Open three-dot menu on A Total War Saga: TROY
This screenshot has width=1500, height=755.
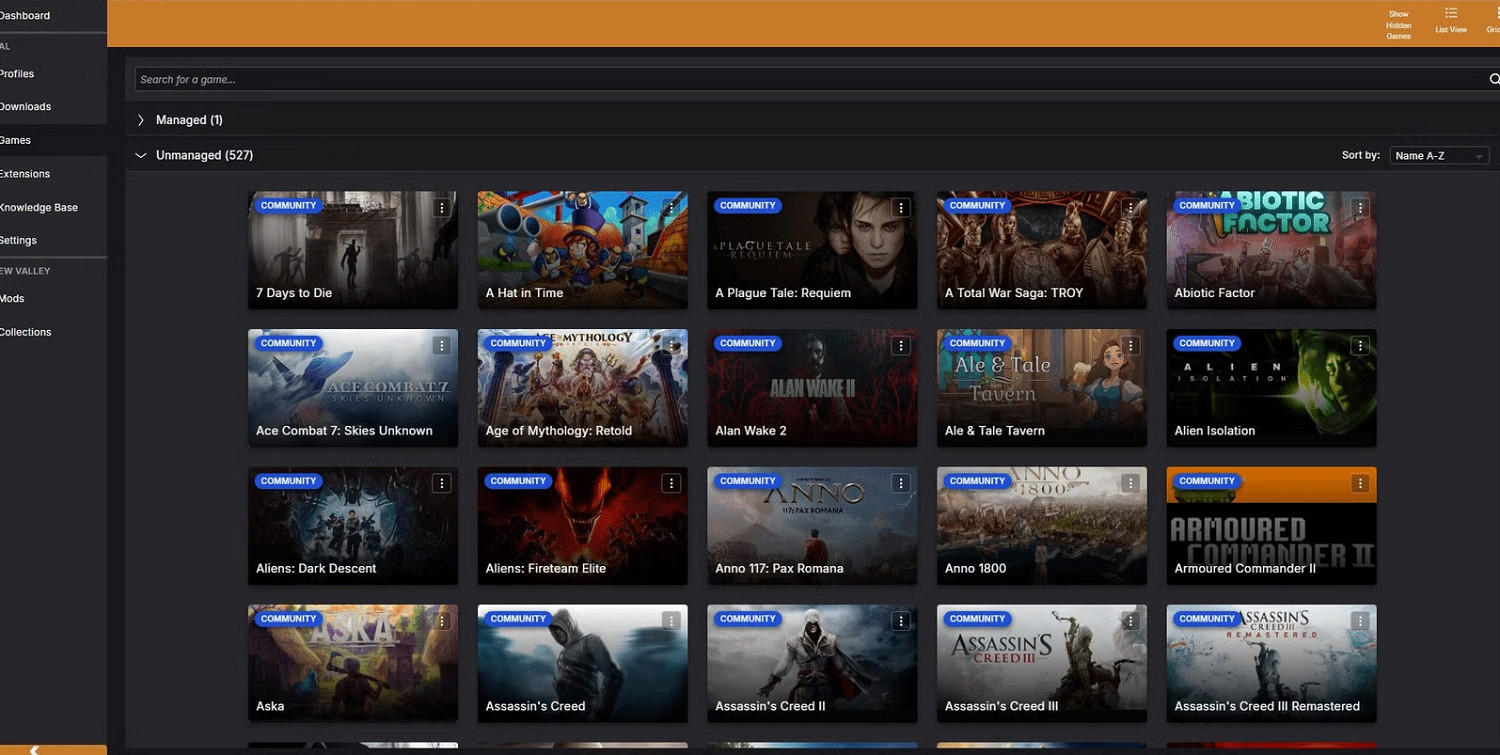click(1130, 208)
